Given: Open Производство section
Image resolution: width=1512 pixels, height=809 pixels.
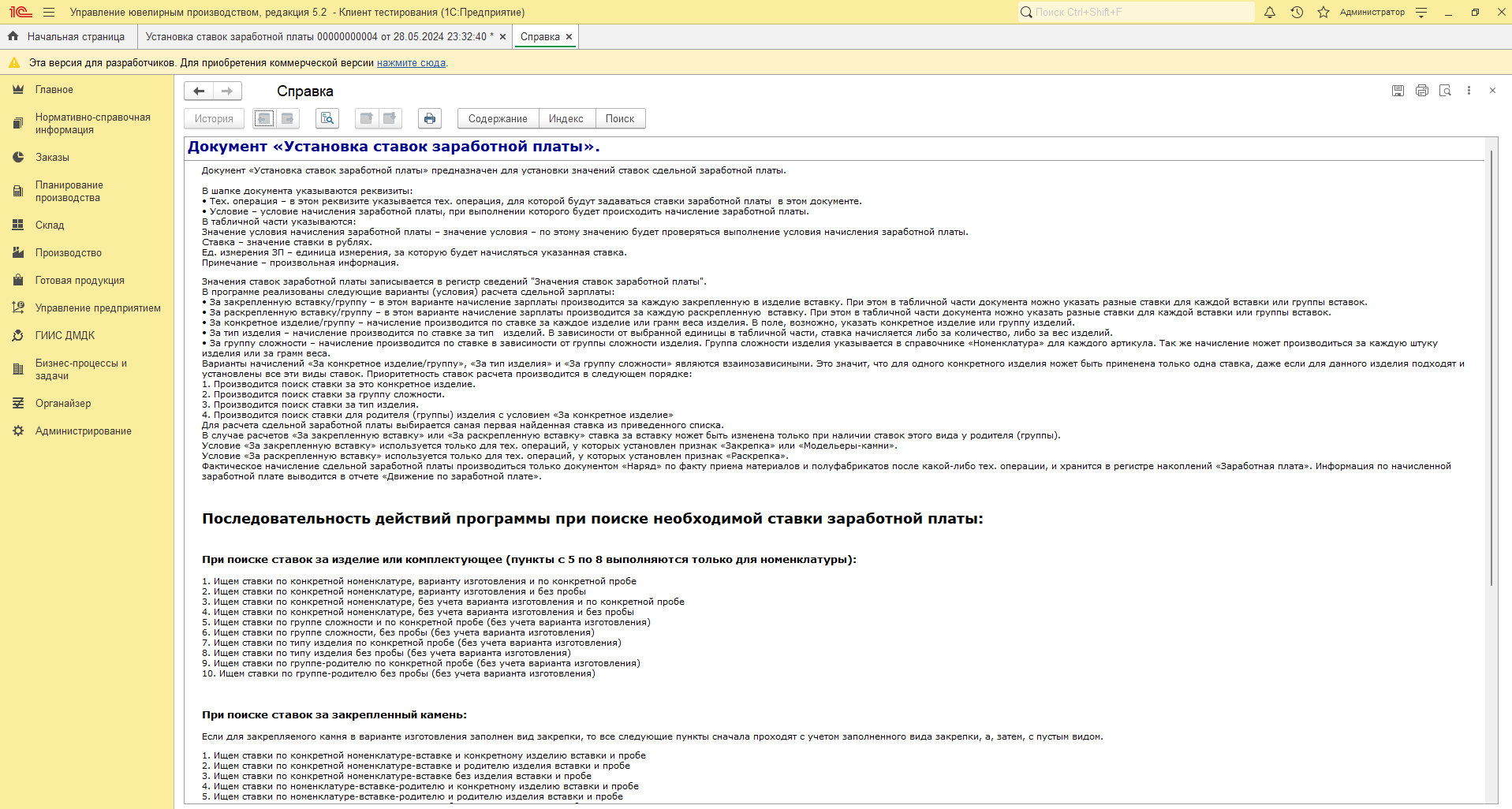Looking at the screenshot, I should [87, 253].
